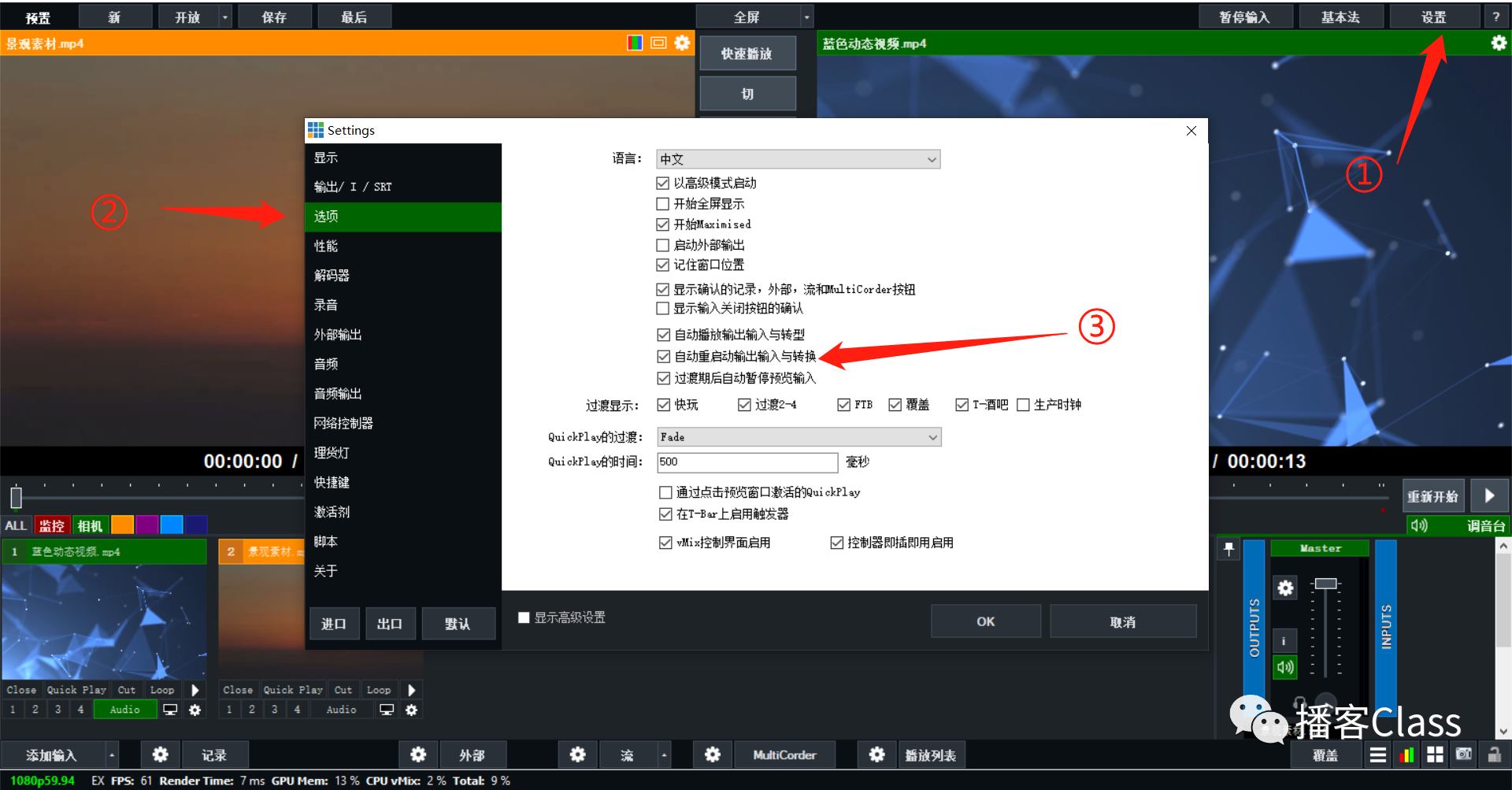Enable 开始全屏显示 checkbox
Viewport: 1512px width, 790px height.
[663, 203]
